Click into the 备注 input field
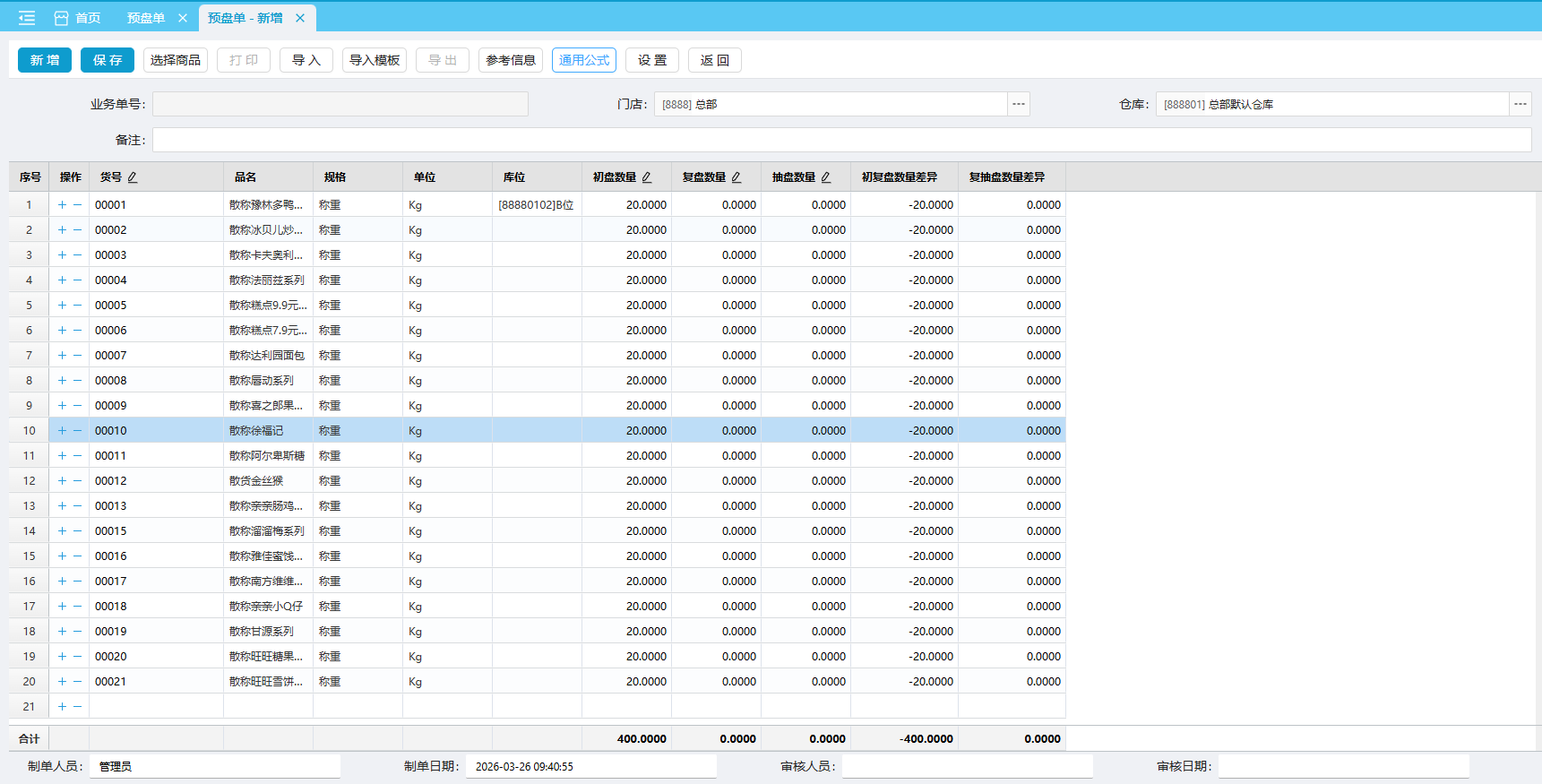 pos(841,140)
